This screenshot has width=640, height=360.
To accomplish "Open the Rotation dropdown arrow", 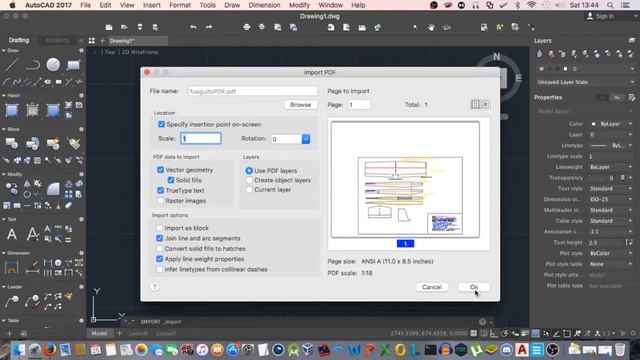I will (306, 139).
